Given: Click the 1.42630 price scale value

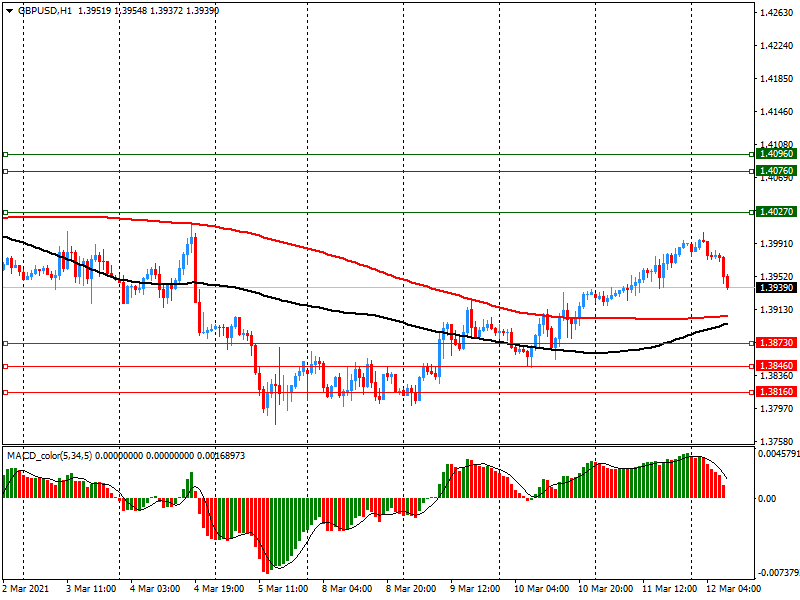Looking at the screenshot, I should (x=777, y=13).
